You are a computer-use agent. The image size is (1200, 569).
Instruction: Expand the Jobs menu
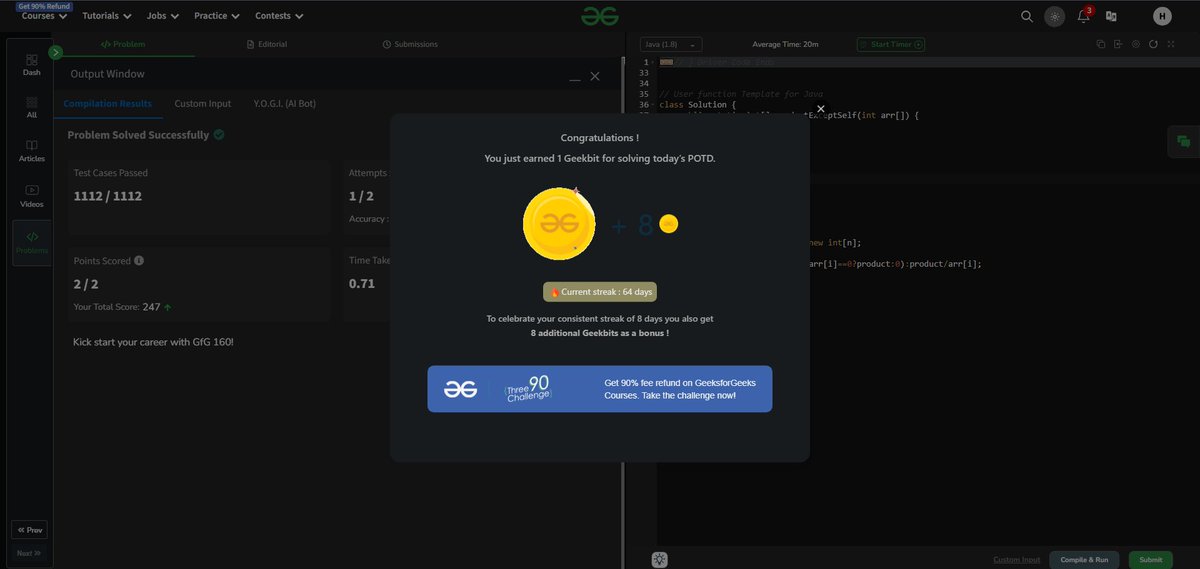point(163,16)
